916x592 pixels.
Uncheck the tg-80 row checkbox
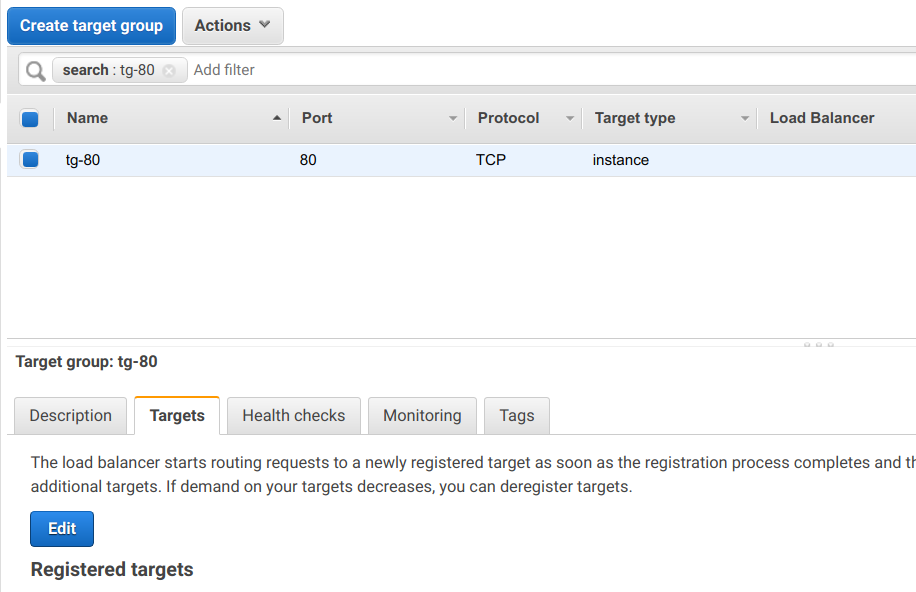click(30, 159)
